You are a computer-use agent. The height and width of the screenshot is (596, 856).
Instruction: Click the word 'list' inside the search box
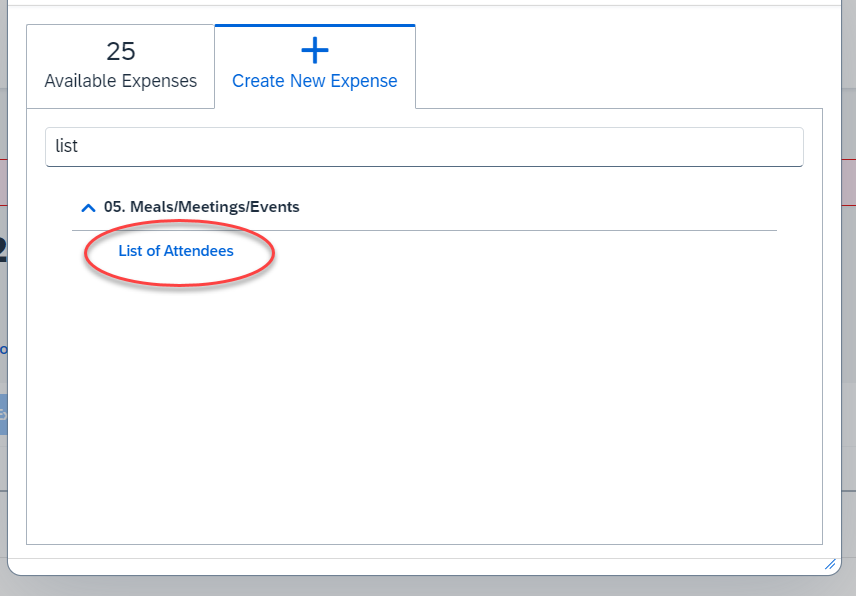click(67, 146)
